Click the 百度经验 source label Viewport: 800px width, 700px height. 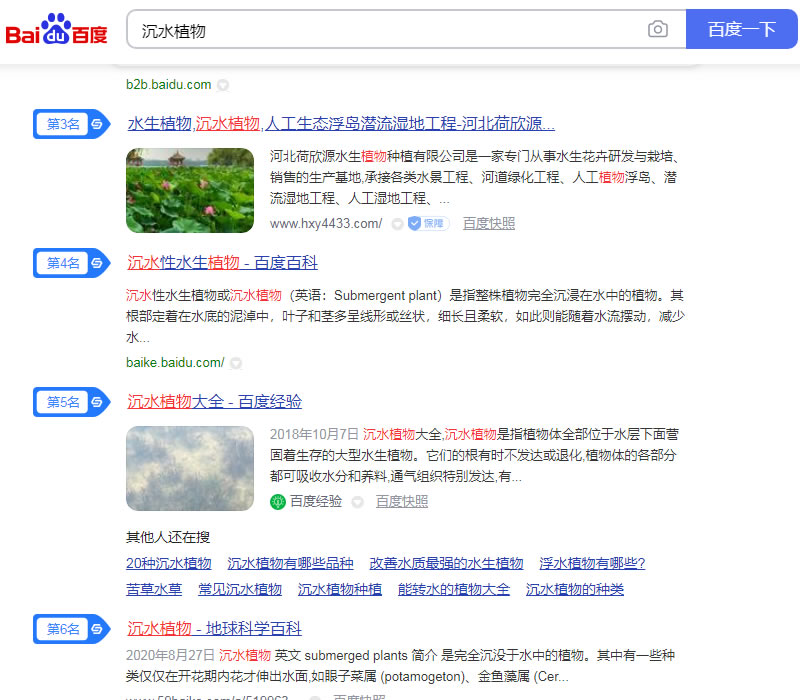click(316, 502)
